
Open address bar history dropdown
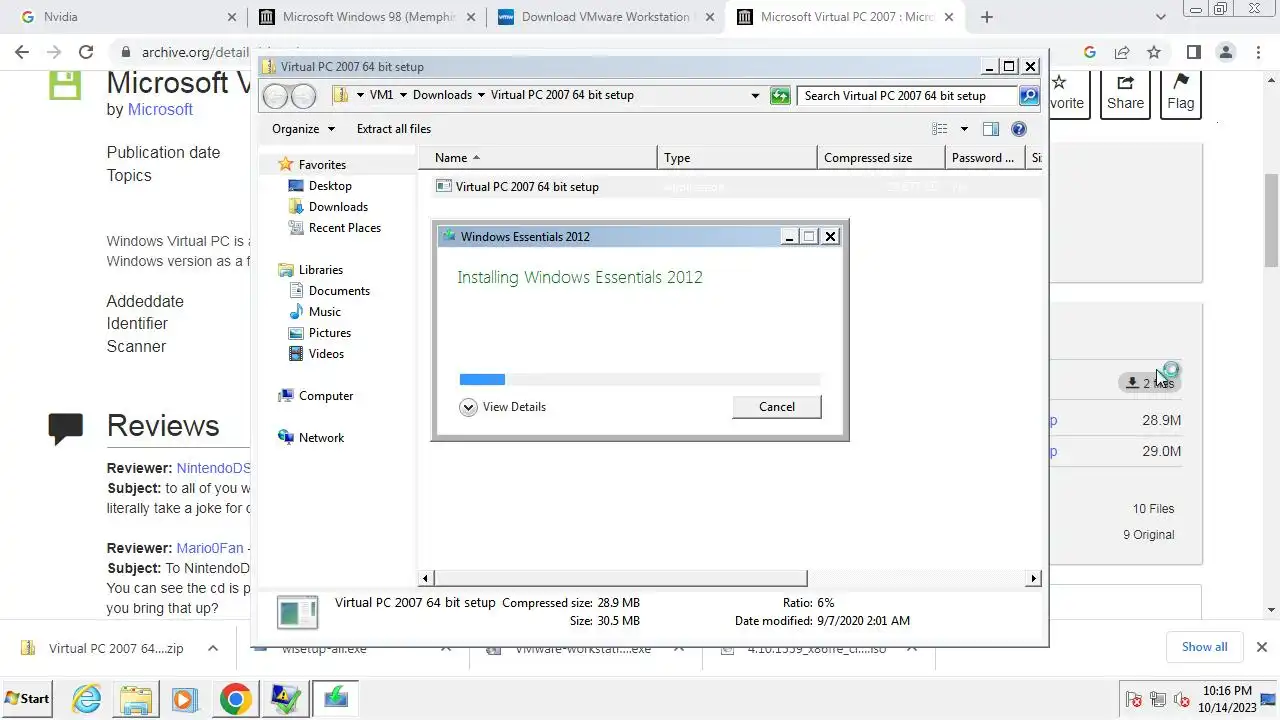click(x=755, y=96)
